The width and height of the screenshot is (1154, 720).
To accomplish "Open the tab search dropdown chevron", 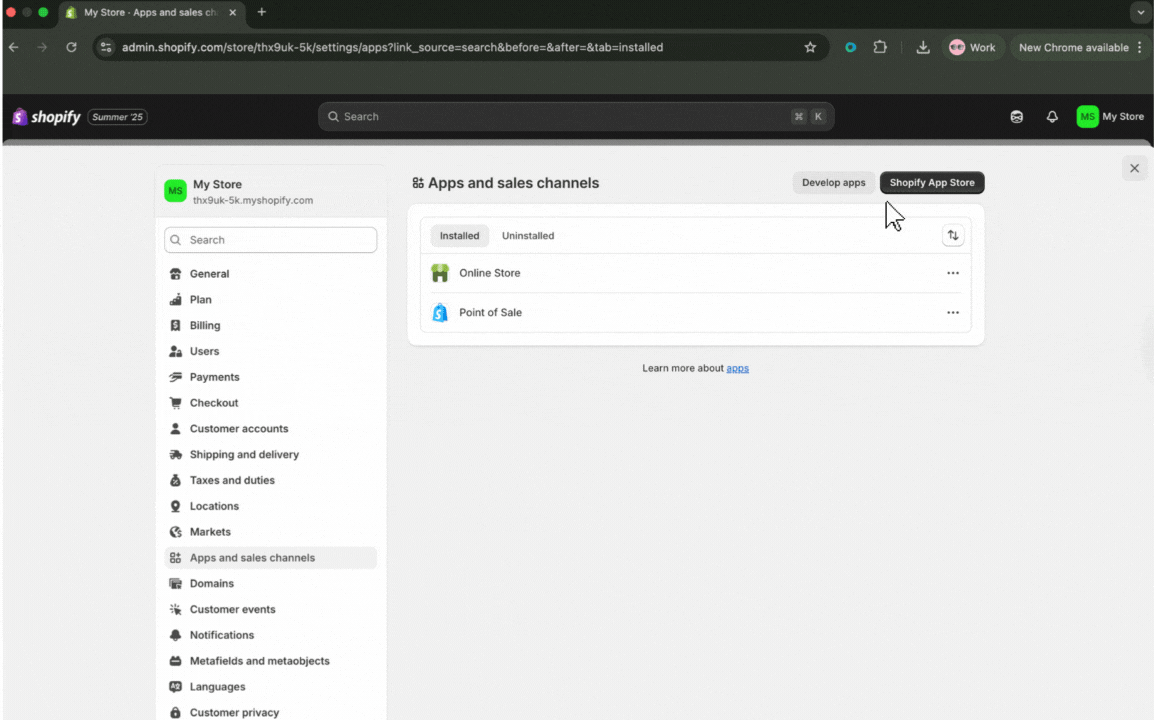I will (1140, 13).
